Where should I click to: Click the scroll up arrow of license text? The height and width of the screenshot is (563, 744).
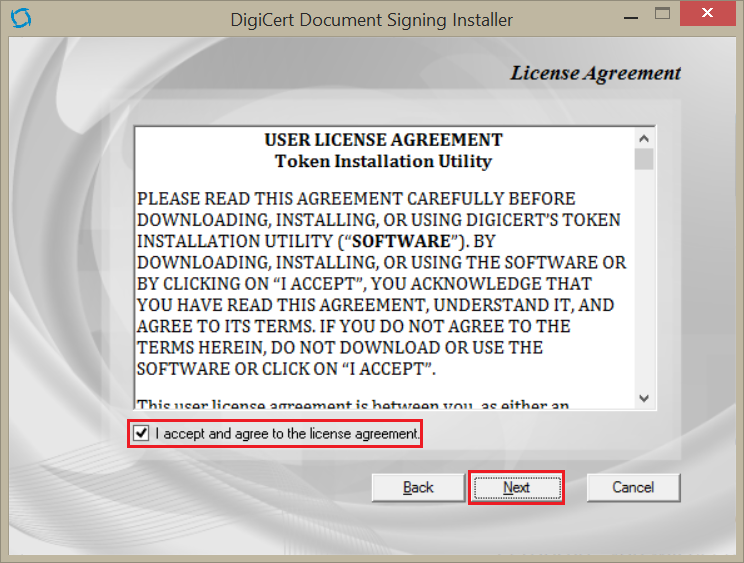(x=644, y=139)
